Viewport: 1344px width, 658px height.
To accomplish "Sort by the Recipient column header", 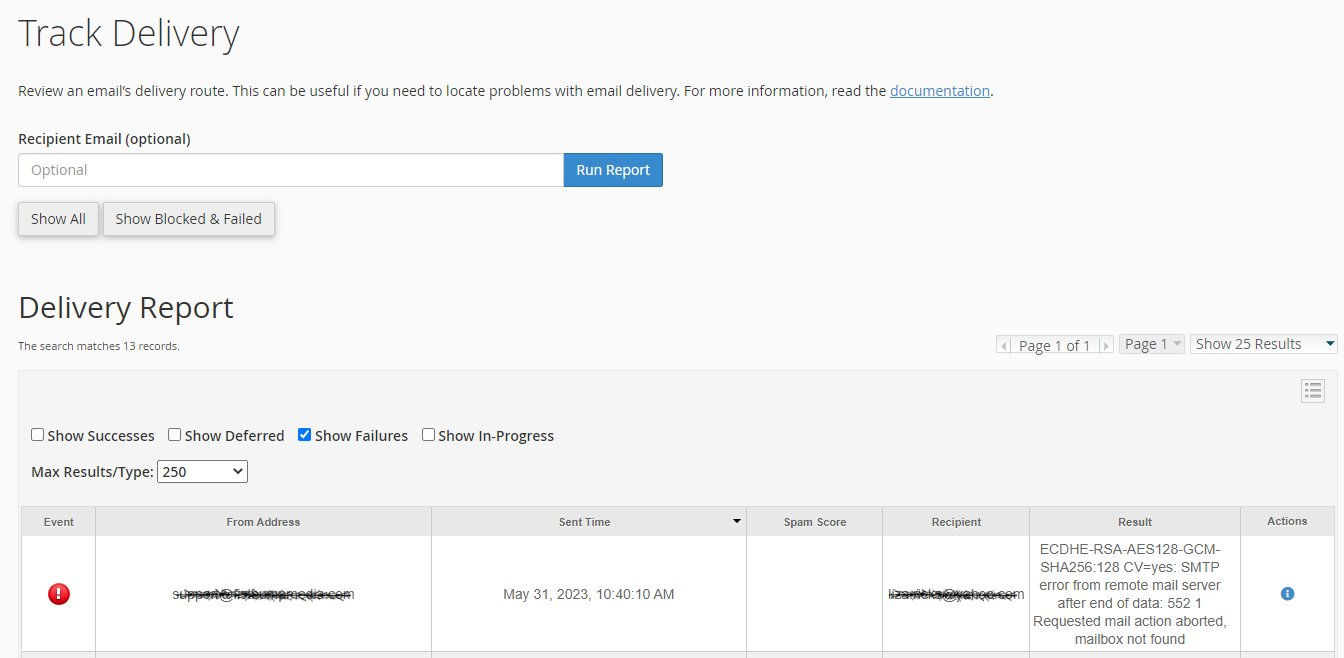I will [x=956, y=522].
